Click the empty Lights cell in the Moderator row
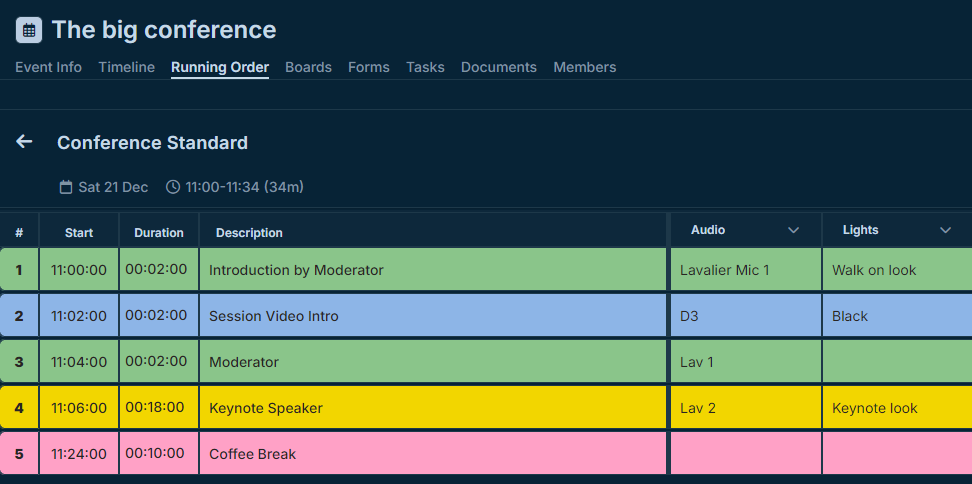 click(897, 362)
